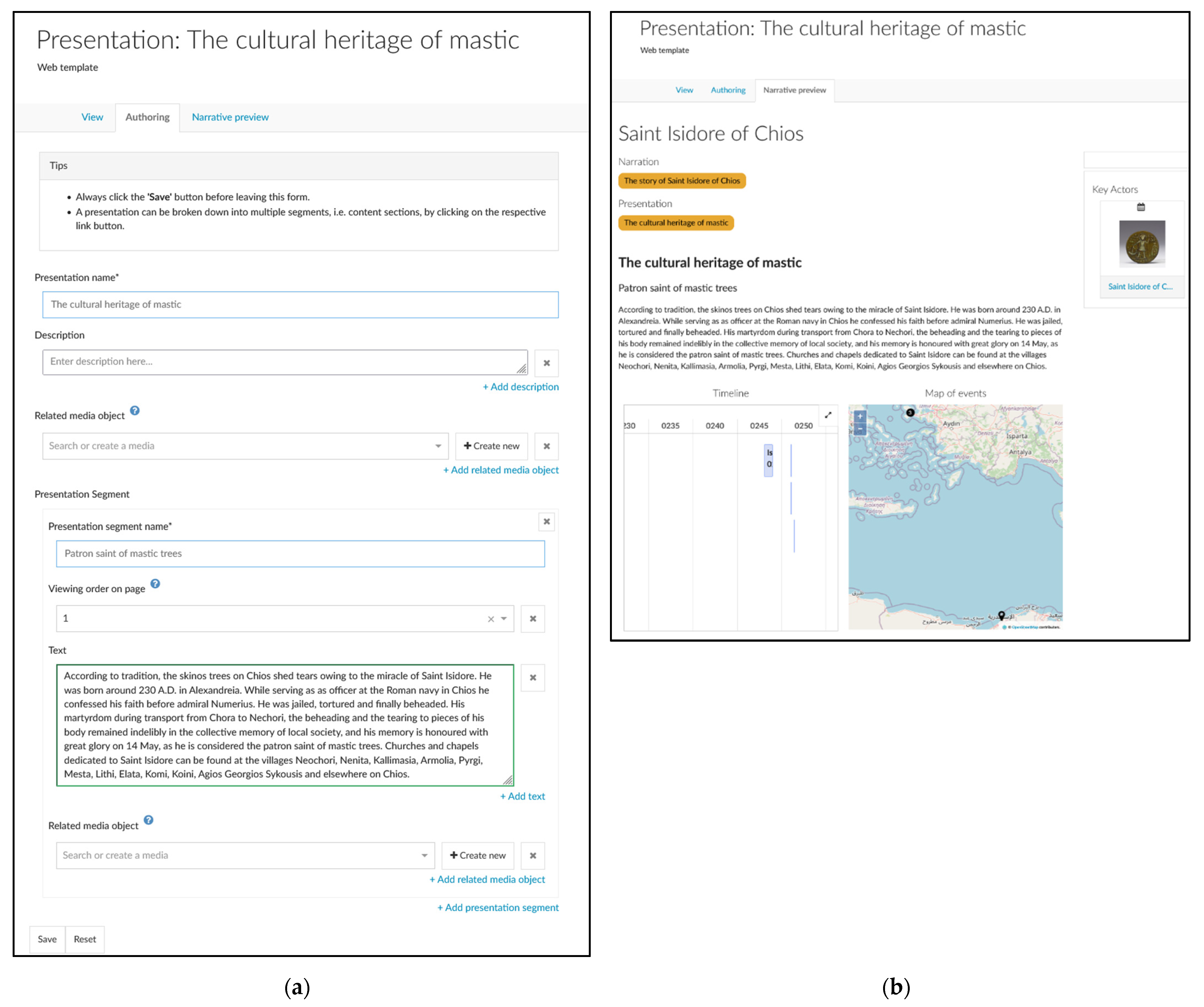
Task: Zoom in on the Map of events
Action: point(859,417)
